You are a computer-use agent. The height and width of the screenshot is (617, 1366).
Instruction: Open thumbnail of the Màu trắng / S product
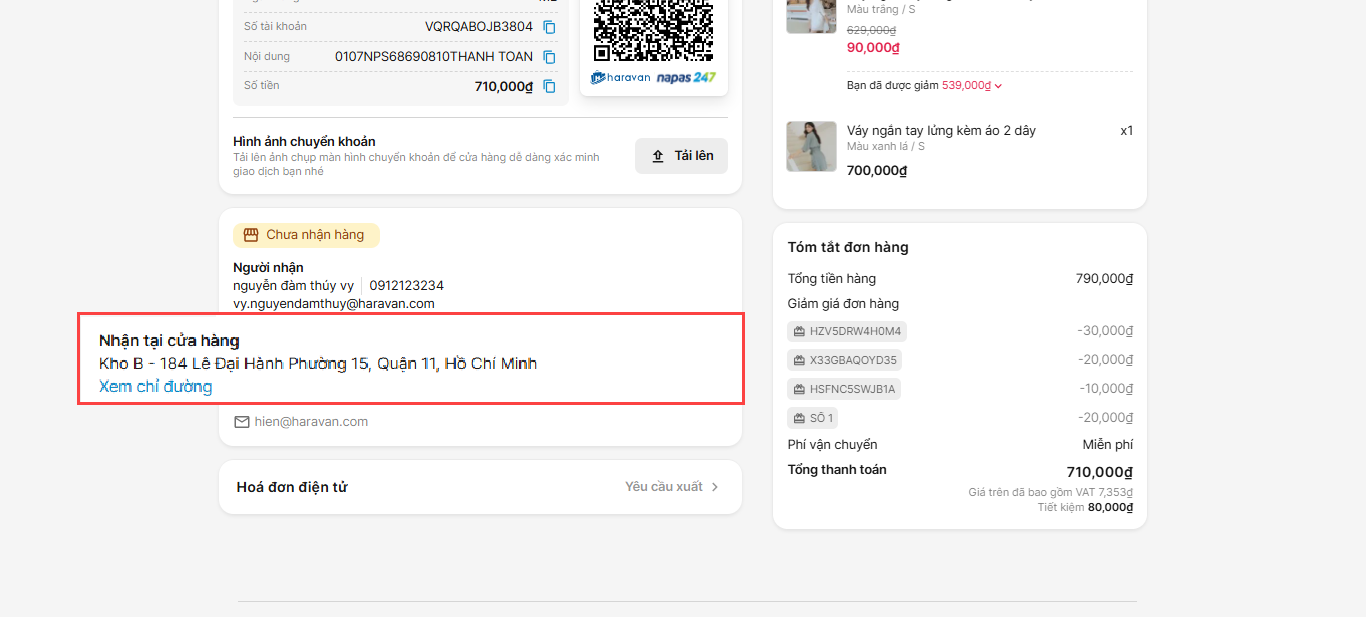[x=811, y=17]
